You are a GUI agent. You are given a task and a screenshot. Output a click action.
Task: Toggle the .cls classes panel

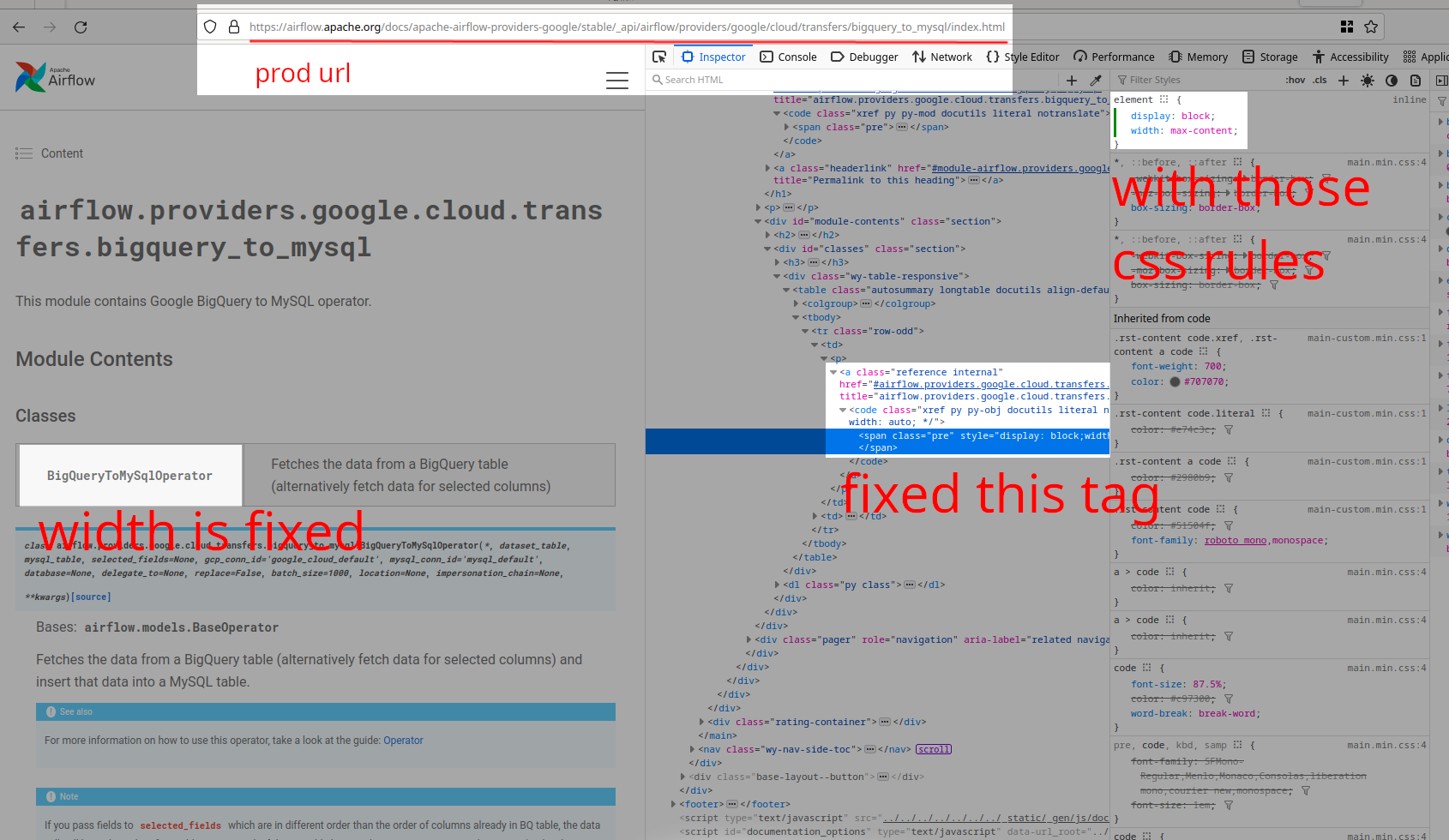click(1320, 80)
